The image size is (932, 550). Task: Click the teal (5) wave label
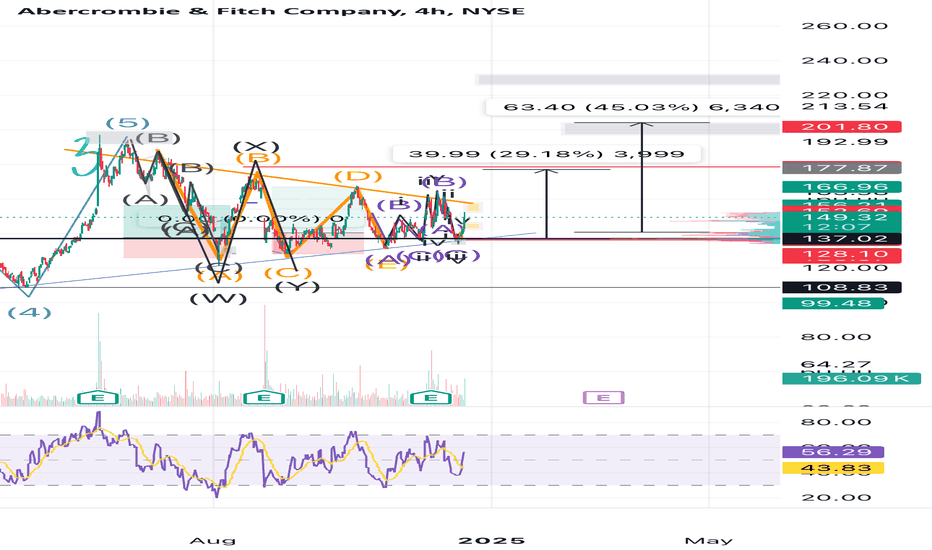coord(127,123)
